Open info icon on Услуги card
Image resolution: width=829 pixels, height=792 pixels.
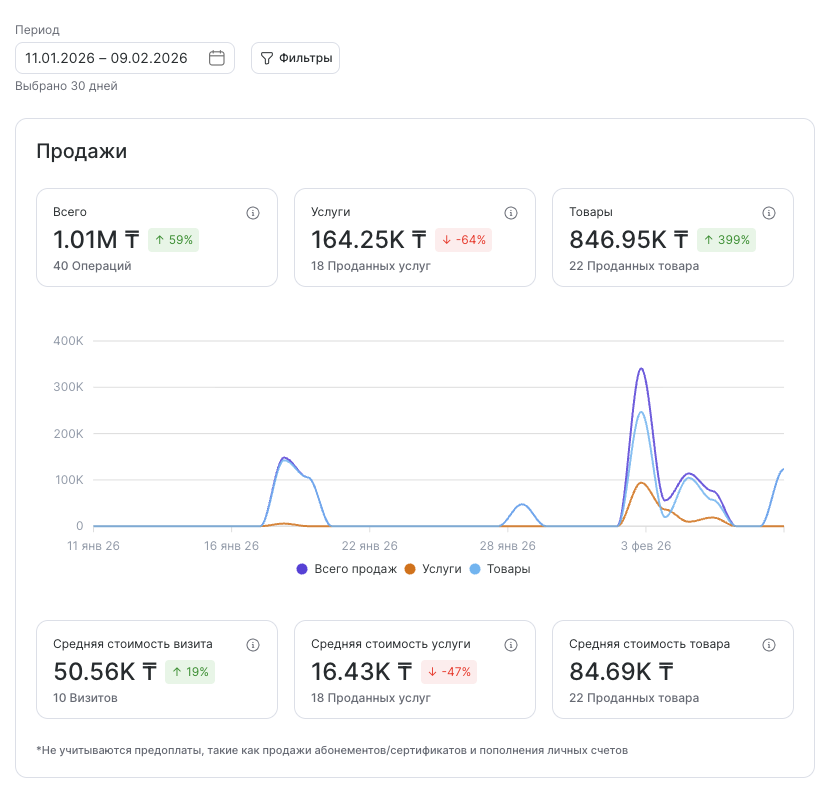(511, 213)
